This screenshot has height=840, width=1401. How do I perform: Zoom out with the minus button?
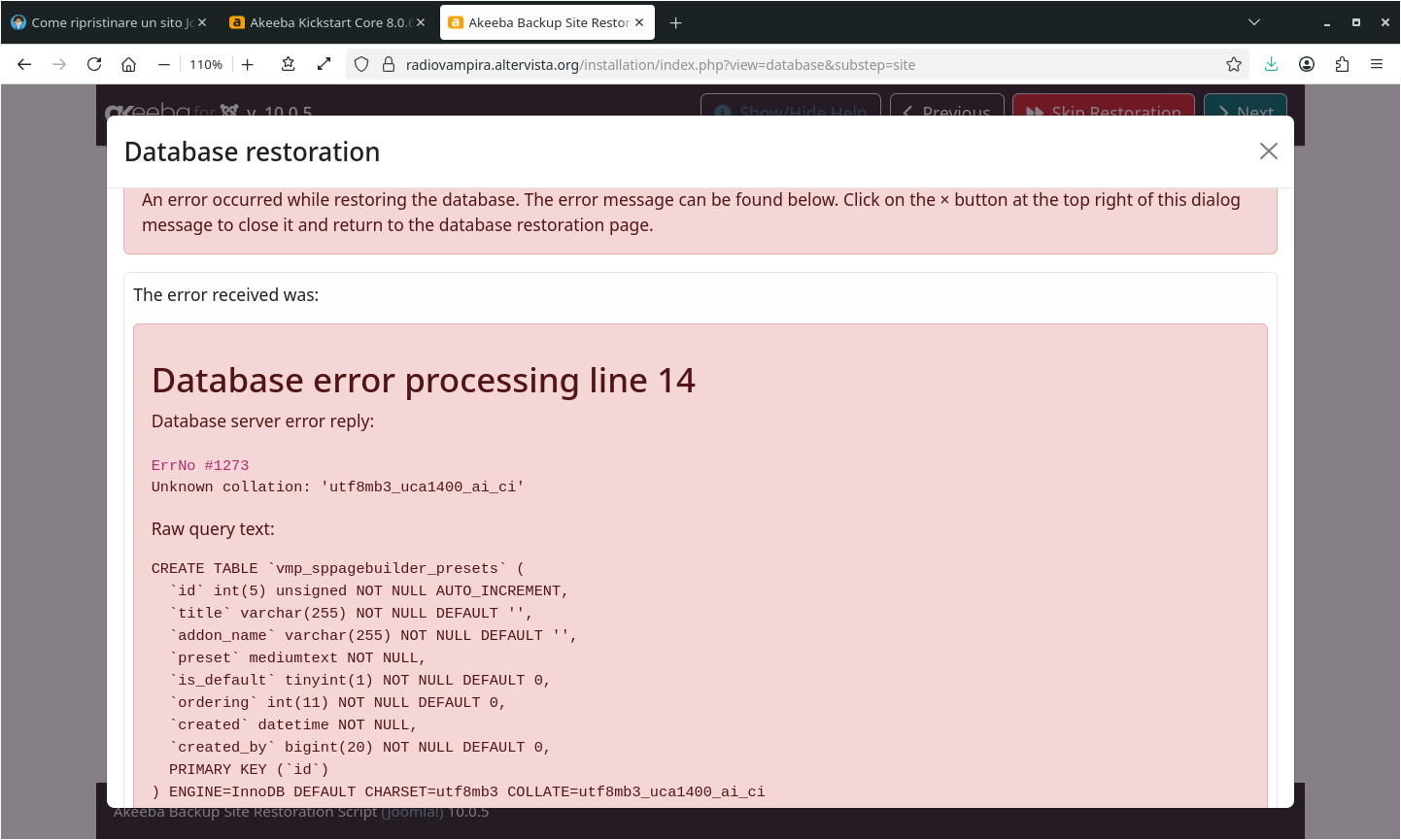[163, 64]
